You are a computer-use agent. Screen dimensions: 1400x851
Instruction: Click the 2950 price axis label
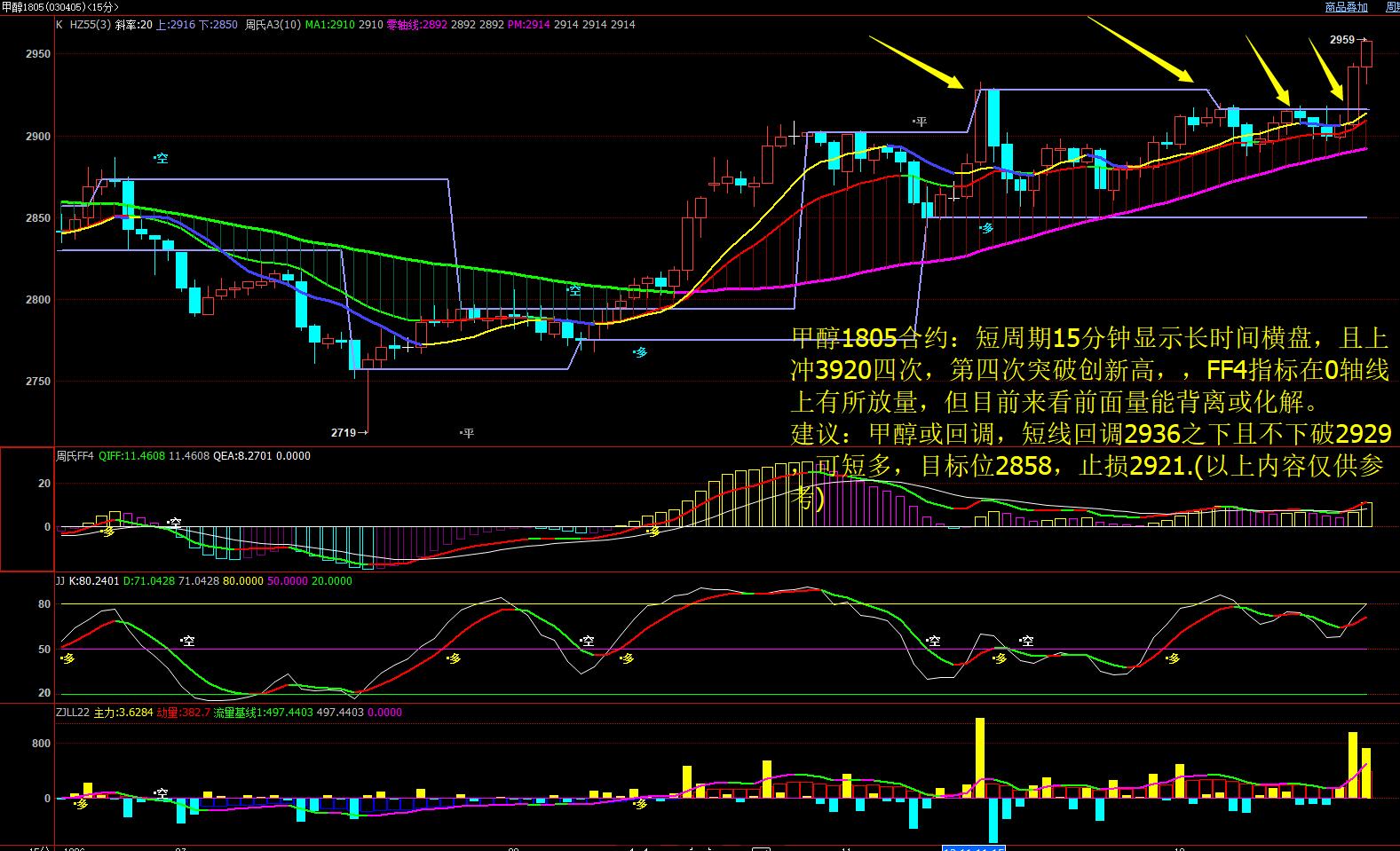39,54
